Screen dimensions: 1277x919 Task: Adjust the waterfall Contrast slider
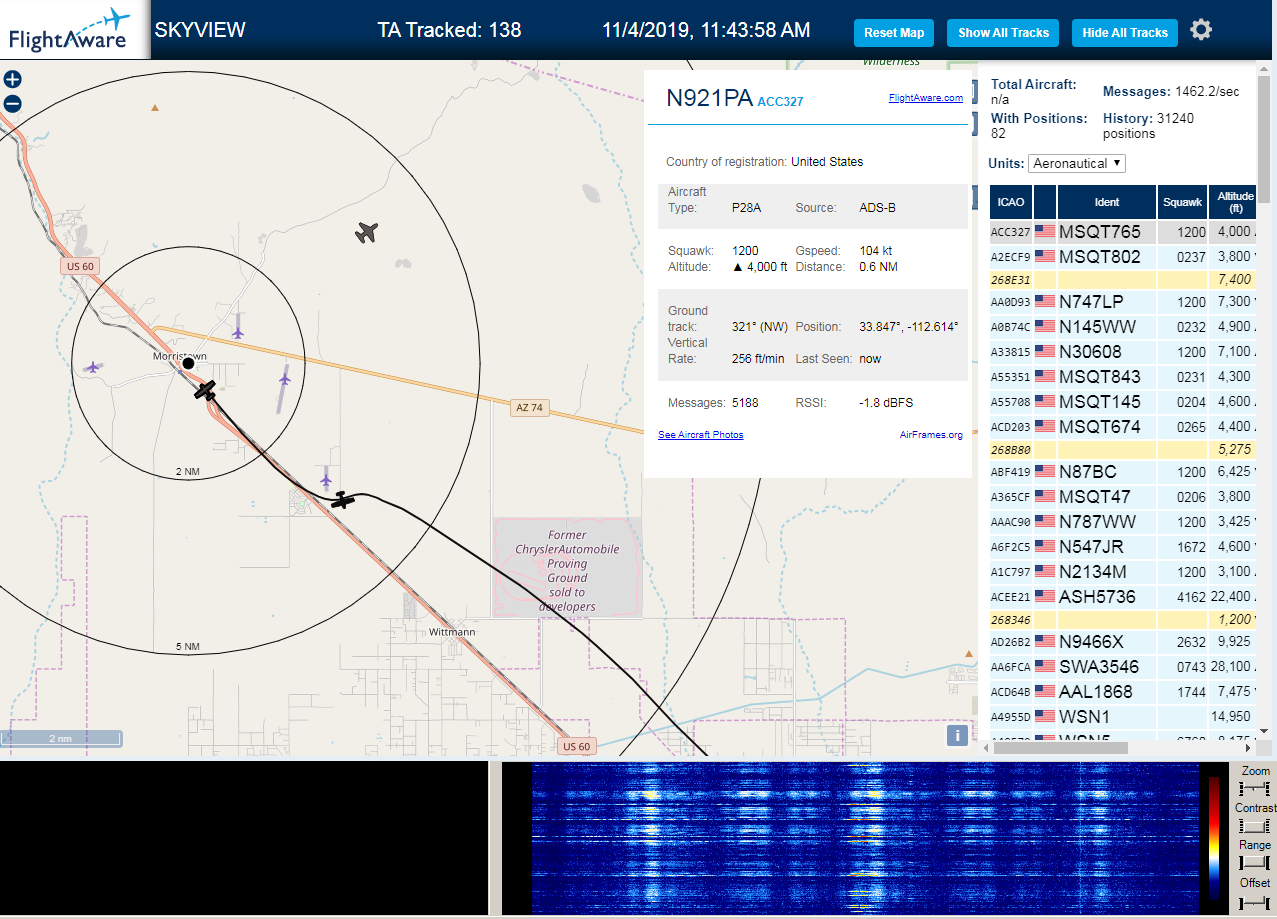tap(1254, 826)
